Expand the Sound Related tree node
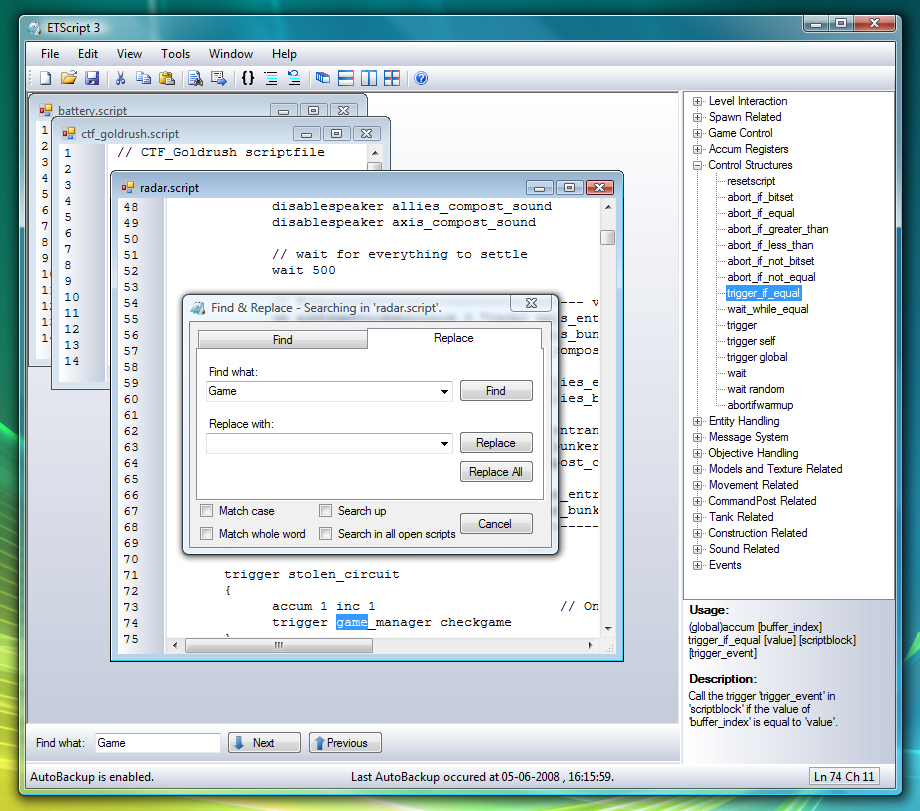This screenshot has height=811, width=920. (x=697, y=549)
